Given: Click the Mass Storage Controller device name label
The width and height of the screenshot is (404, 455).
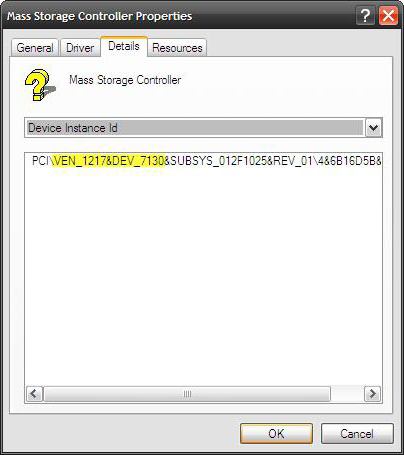Looking at the screenshot, I should [125, 80].
